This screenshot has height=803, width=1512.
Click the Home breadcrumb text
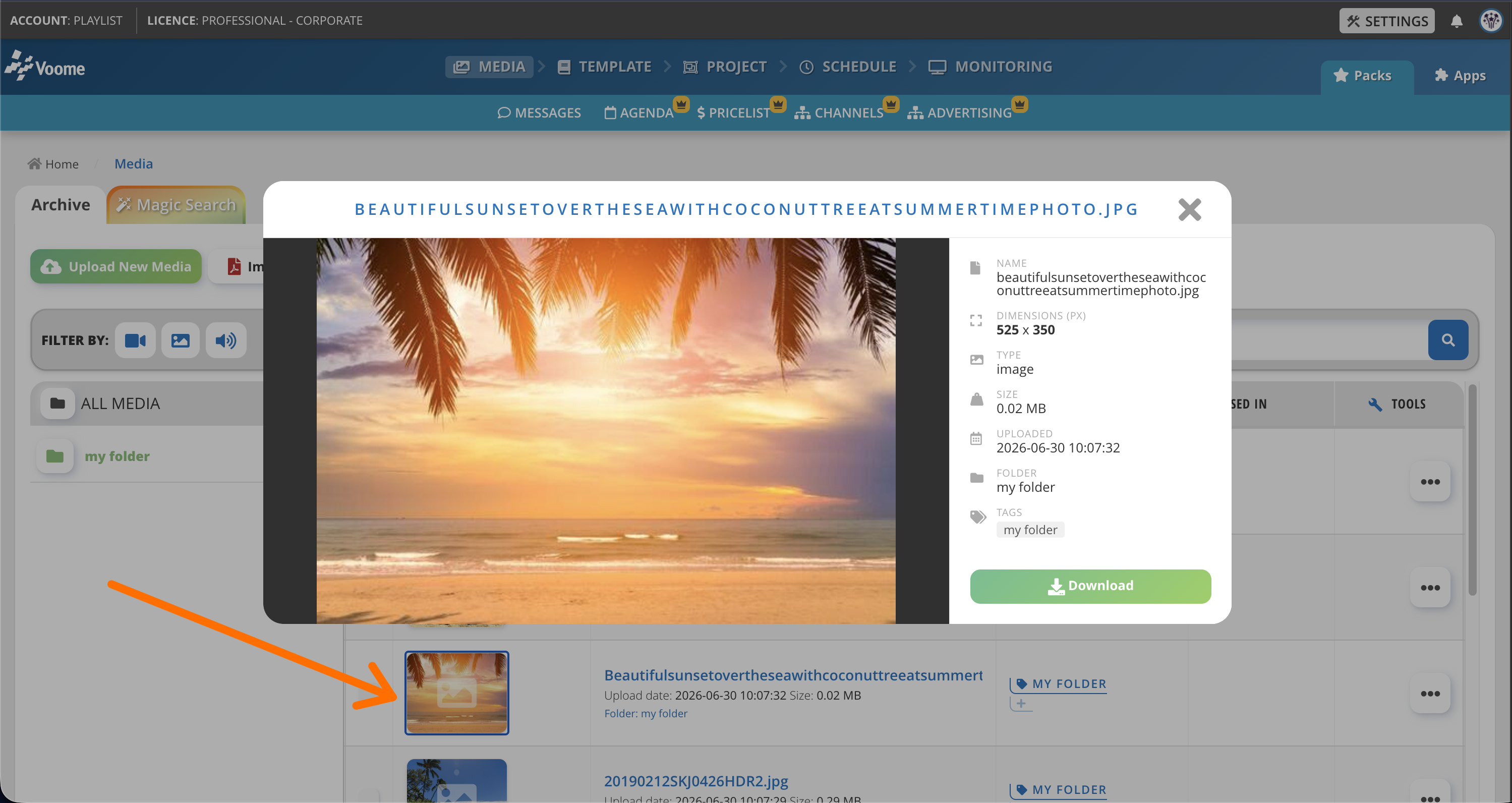[x=62, y=164]
